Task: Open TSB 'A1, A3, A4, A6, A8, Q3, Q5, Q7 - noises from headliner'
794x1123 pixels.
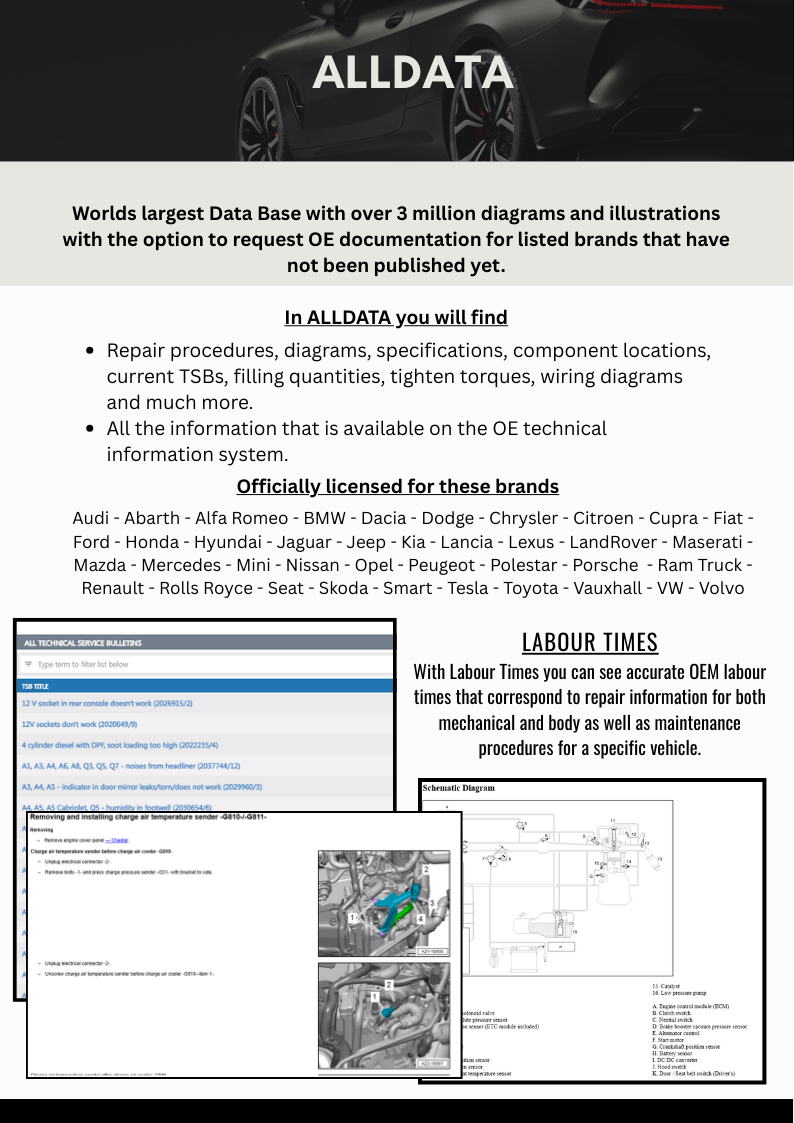Action: click(x=131, y=766)
